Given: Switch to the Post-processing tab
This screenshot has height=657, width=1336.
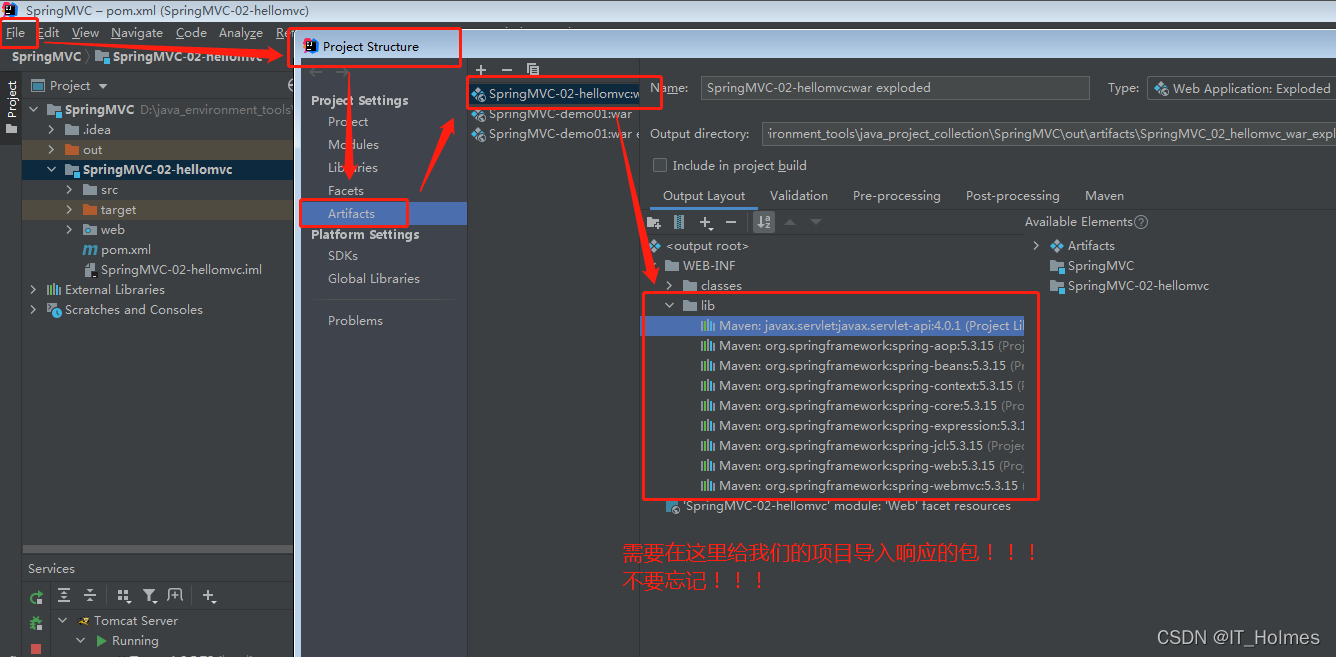Looking at the screenshot, I should tap(1013, 196).
